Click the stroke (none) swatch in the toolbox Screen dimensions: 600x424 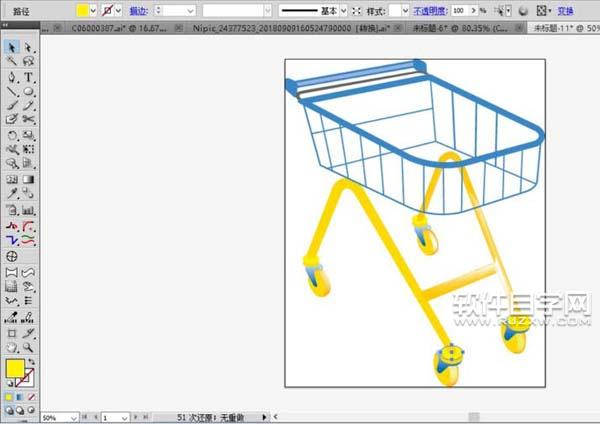(x=28, y=380)
